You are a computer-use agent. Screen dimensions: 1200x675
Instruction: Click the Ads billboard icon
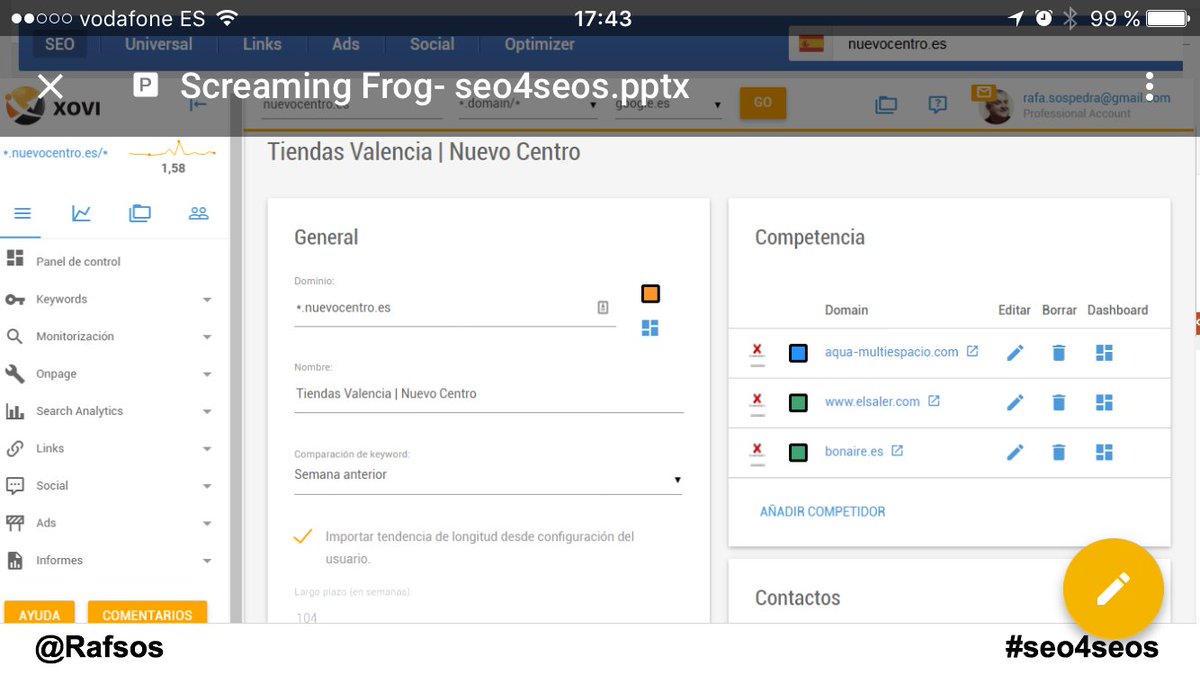click(x=15, y=523)
